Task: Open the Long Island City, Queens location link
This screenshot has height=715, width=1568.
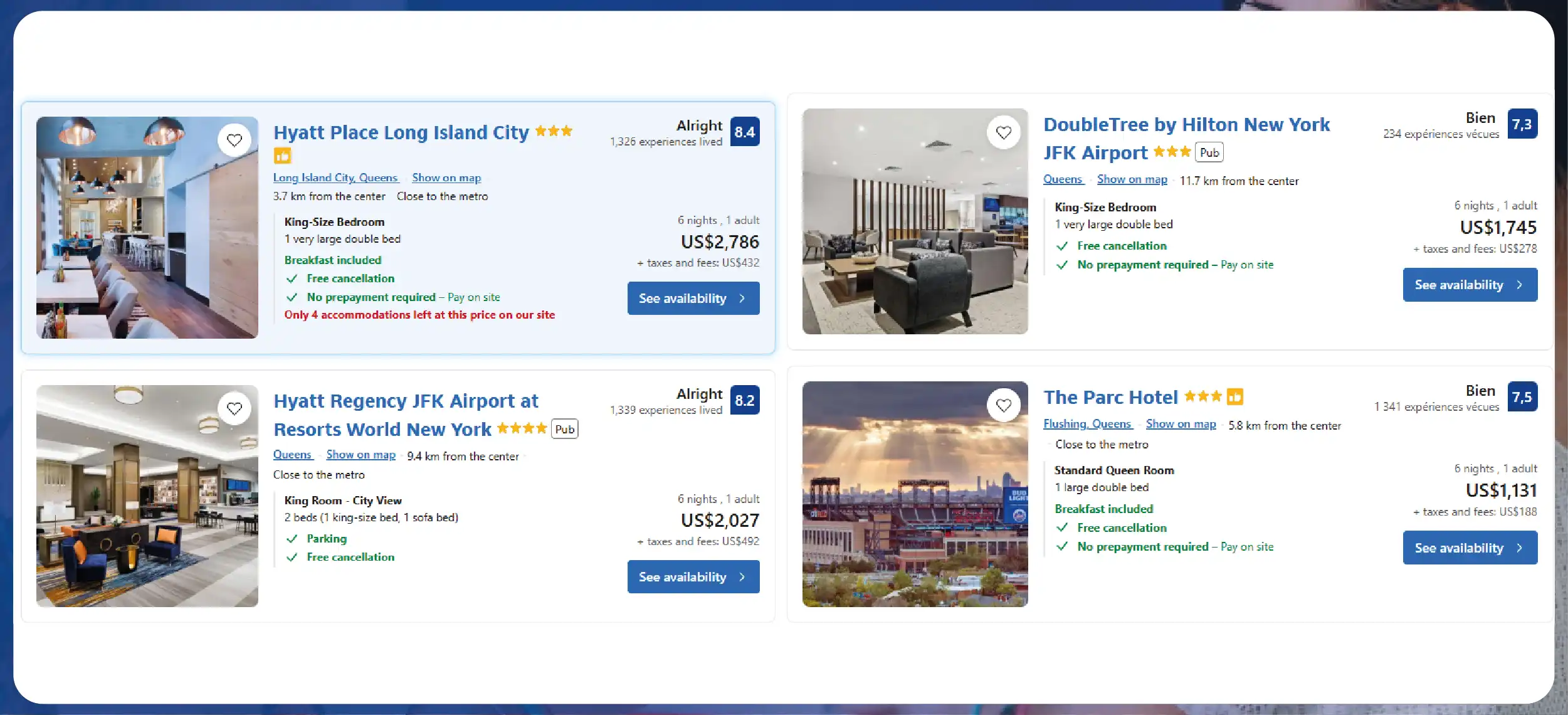Action: (x=335, y=177)
